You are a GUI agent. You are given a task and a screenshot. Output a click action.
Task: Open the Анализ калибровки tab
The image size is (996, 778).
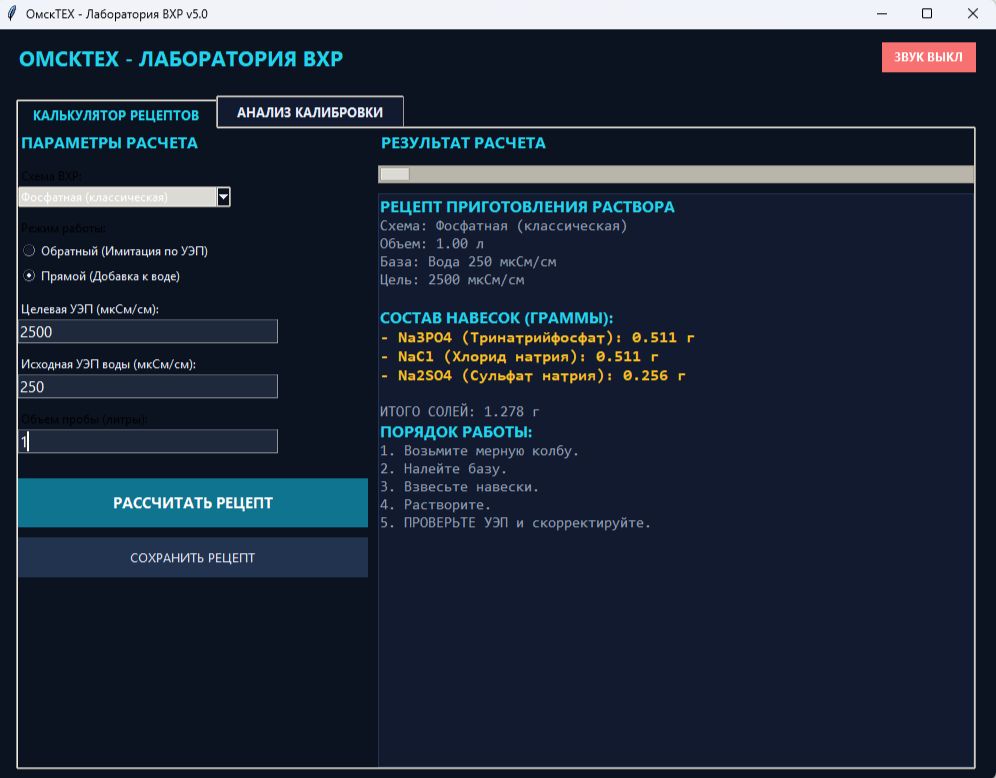[310, 112]
